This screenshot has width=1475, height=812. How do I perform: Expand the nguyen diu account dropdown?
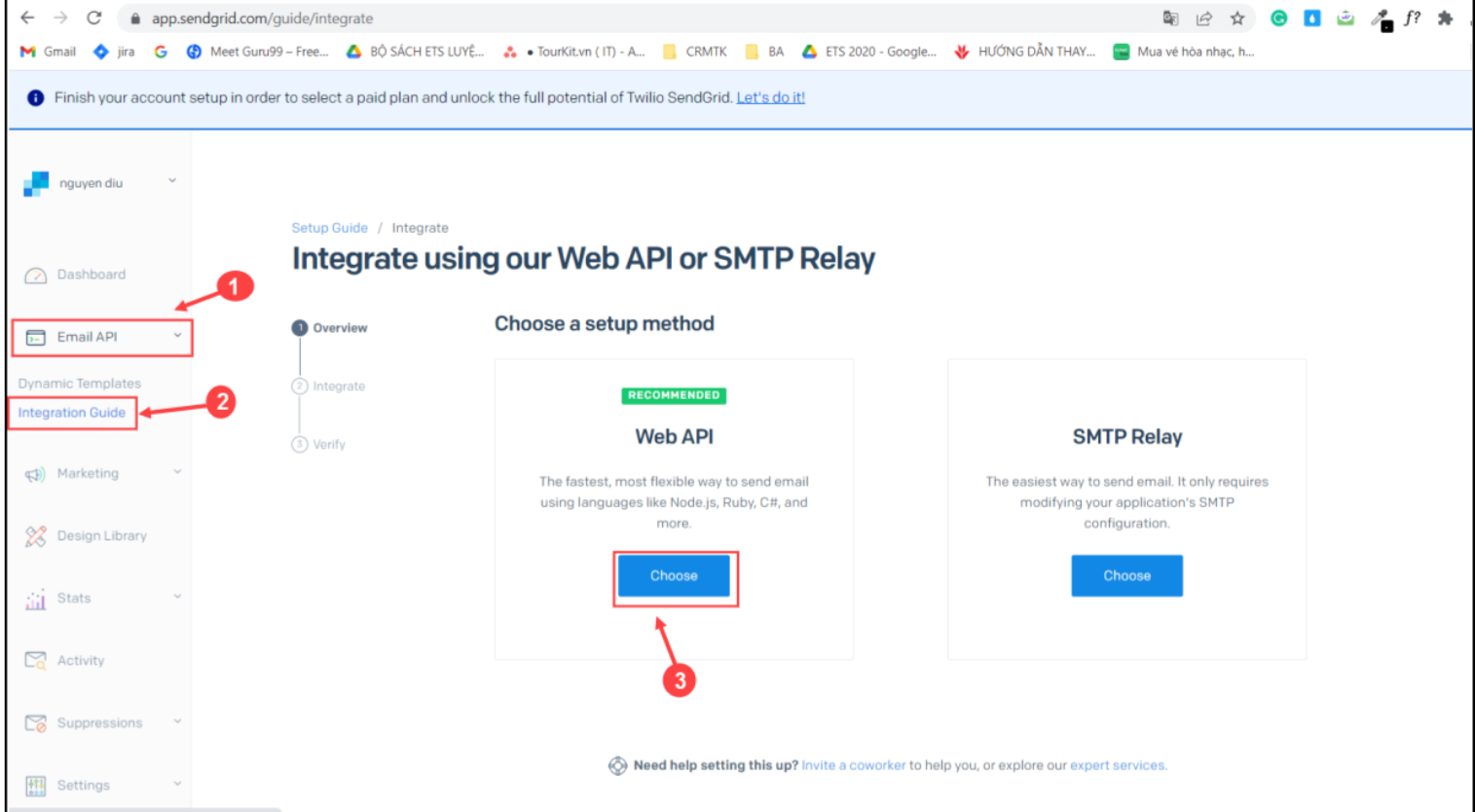(x=172, y=181)
